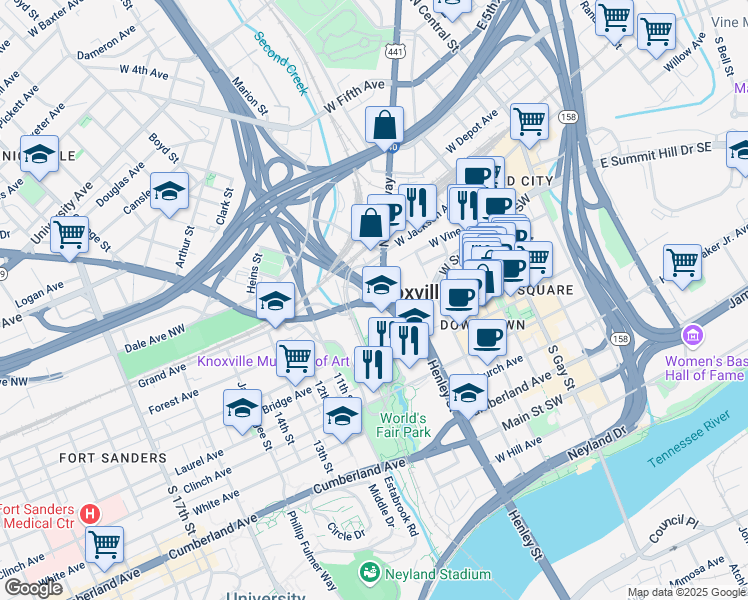Select the World's Fair Park label
This screenshot has height=600, width=748.
click(403, 425)
